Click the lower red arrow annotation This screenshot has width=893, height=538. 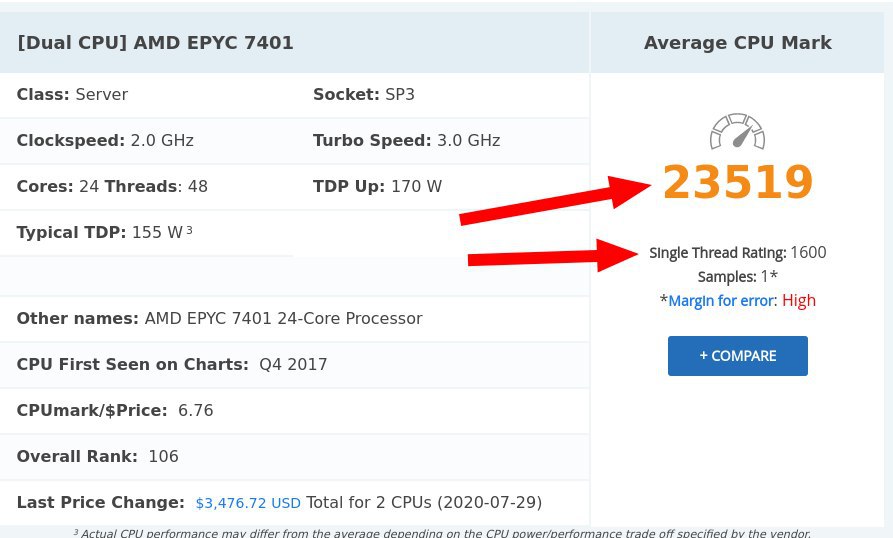[x=553, y=256]
